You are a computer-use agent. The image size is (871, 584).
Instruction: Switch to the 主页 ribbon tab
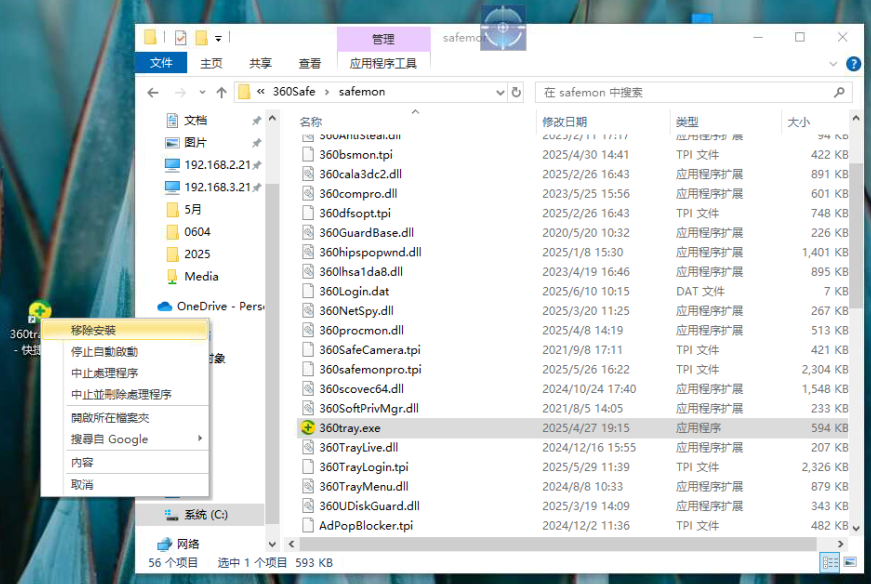211,63
